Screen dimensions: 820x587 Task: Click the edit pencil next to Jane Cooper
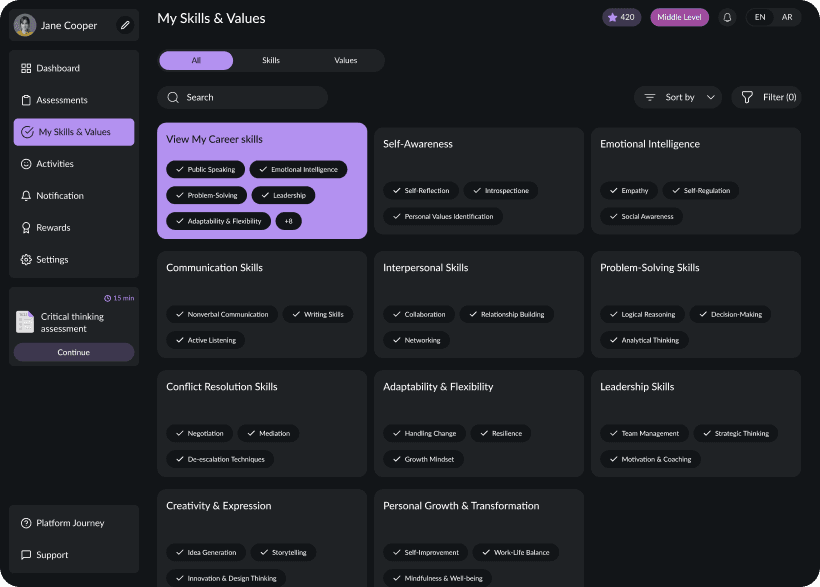coord(124,25)
